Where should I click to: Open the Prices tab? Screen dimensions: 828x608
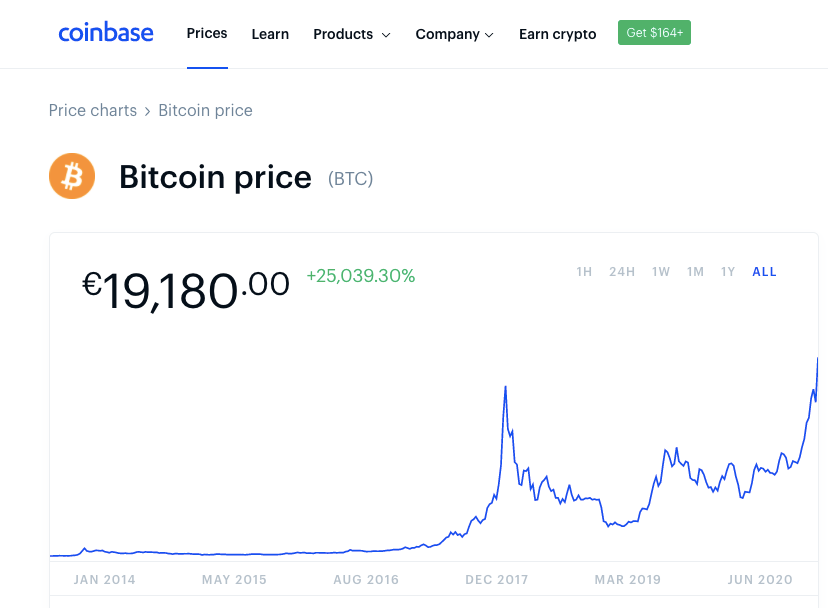click(207, 33)
